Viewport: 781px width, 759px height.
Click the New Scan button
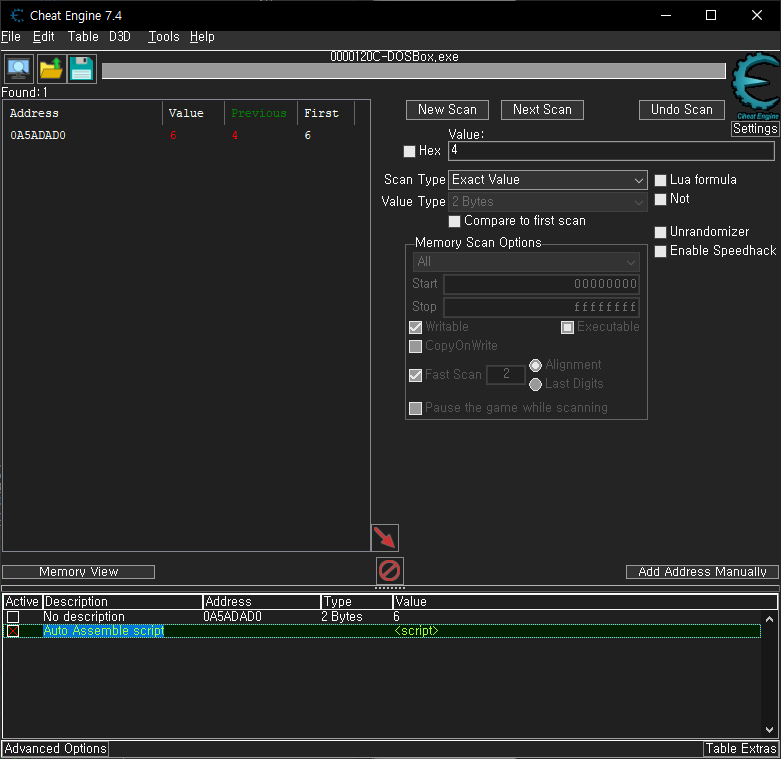pos(447,110)
